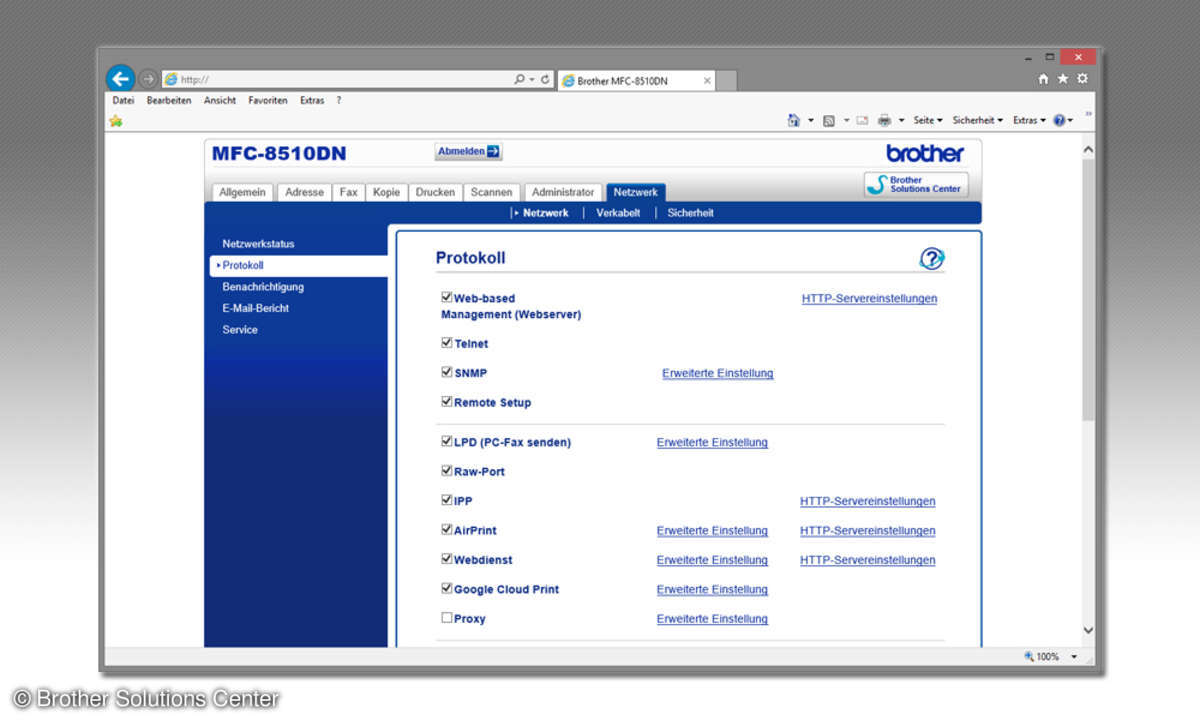Open the Seite dropdown menu
Viewport: 1200px width, 720px height.
click(928, 120)
